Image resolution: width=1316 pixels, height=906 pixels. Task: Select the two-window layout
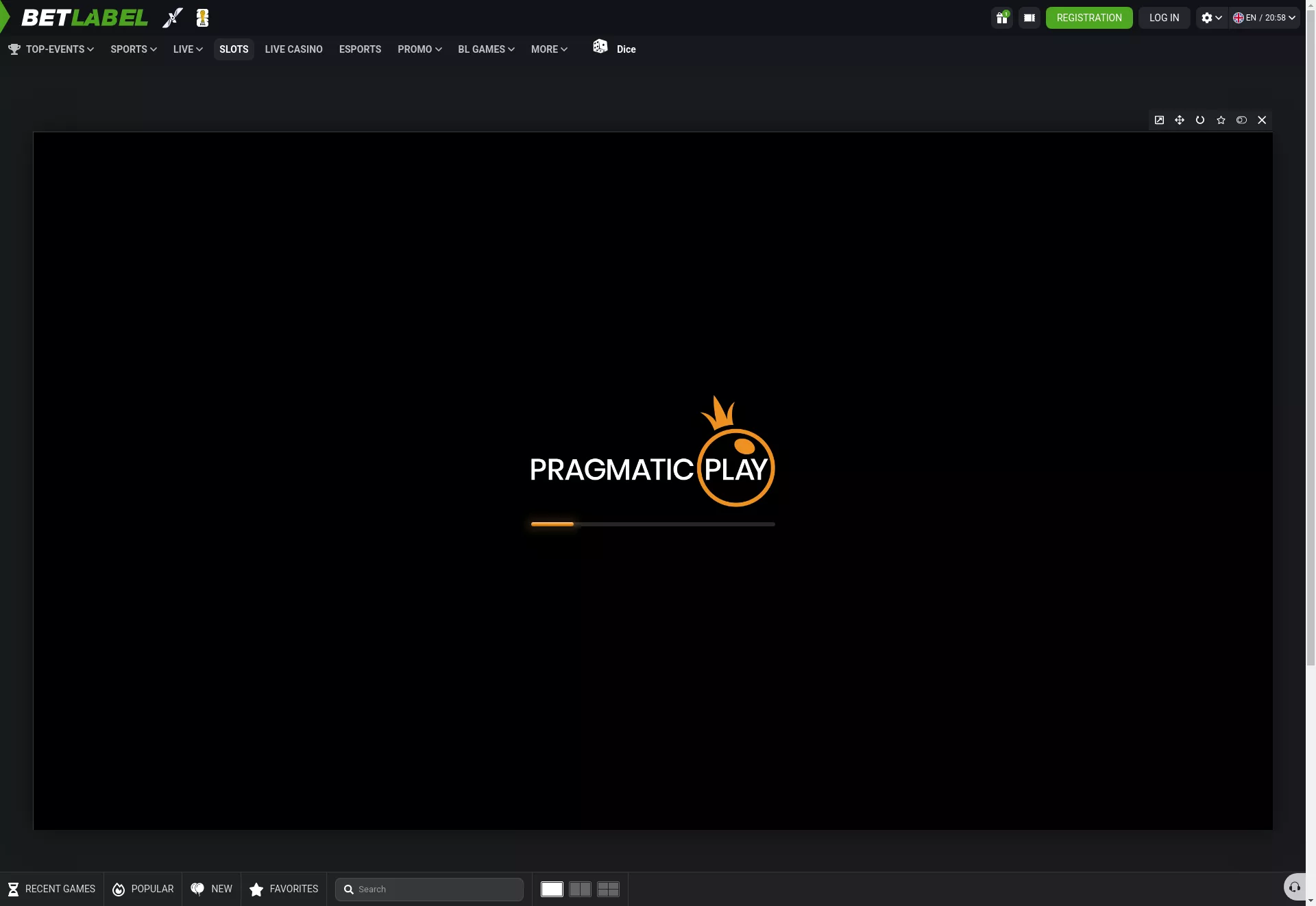click(x=580, y=889)
